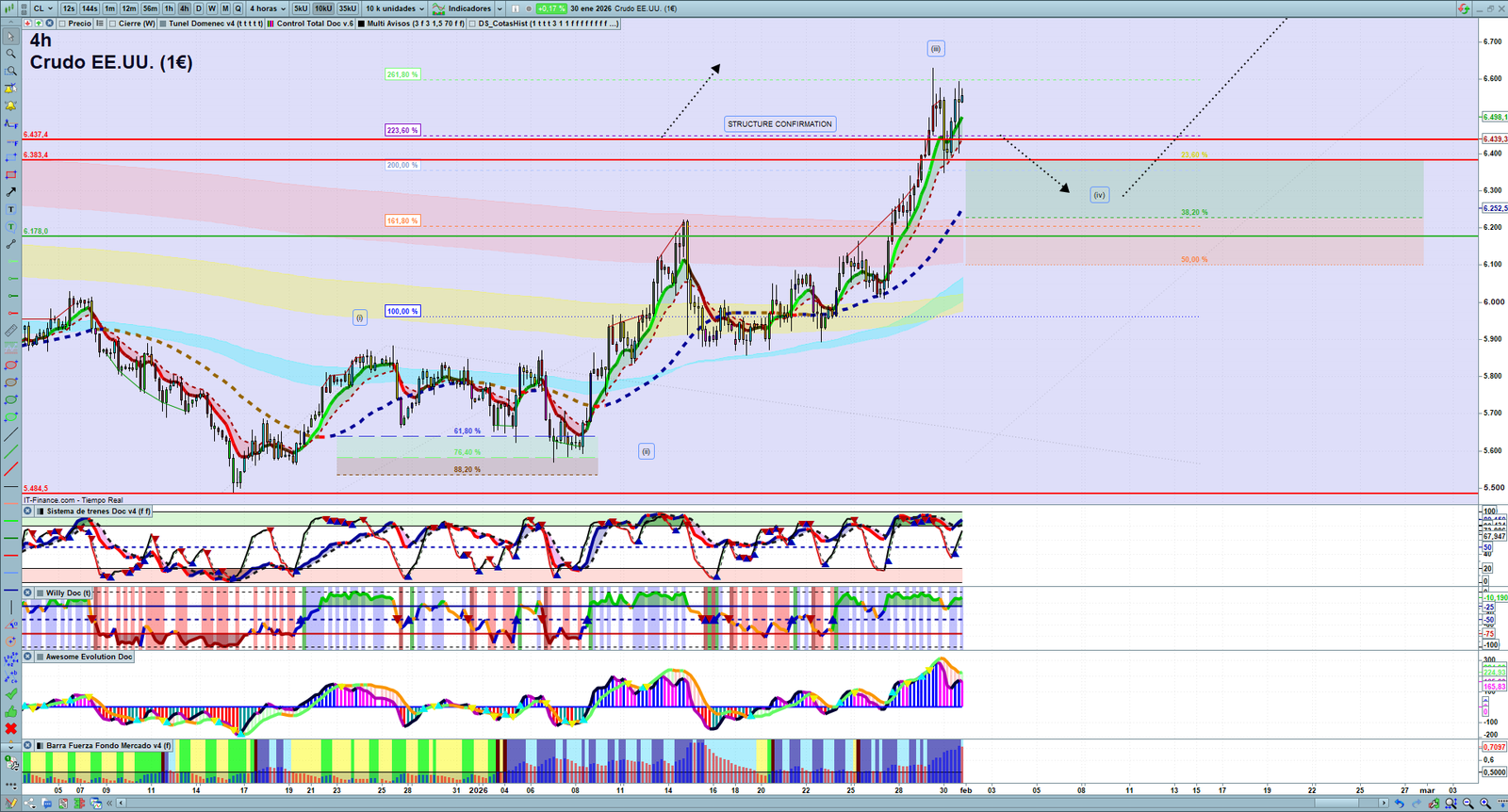Select the ruler measurement tool
This screenshot has width=1508, height=812.
[11, 331]
